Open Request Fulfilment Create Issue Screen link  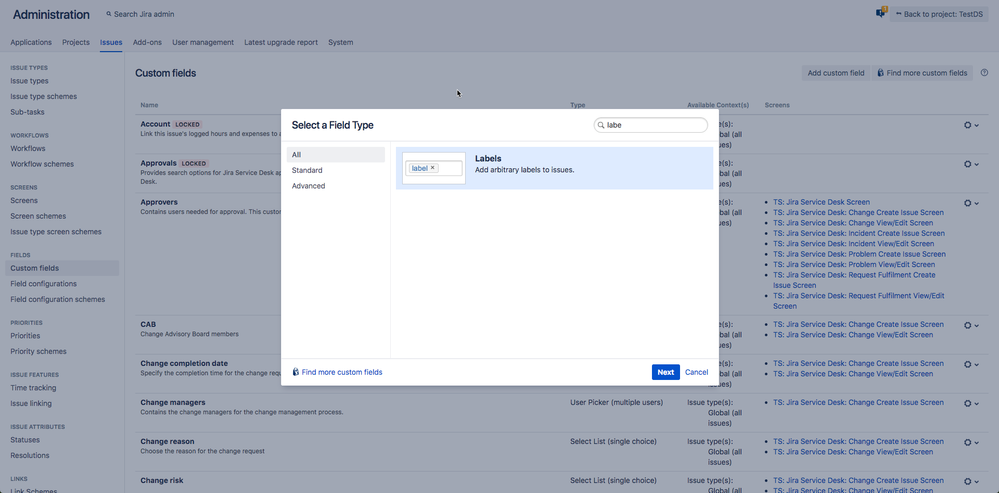coord(854,280)
